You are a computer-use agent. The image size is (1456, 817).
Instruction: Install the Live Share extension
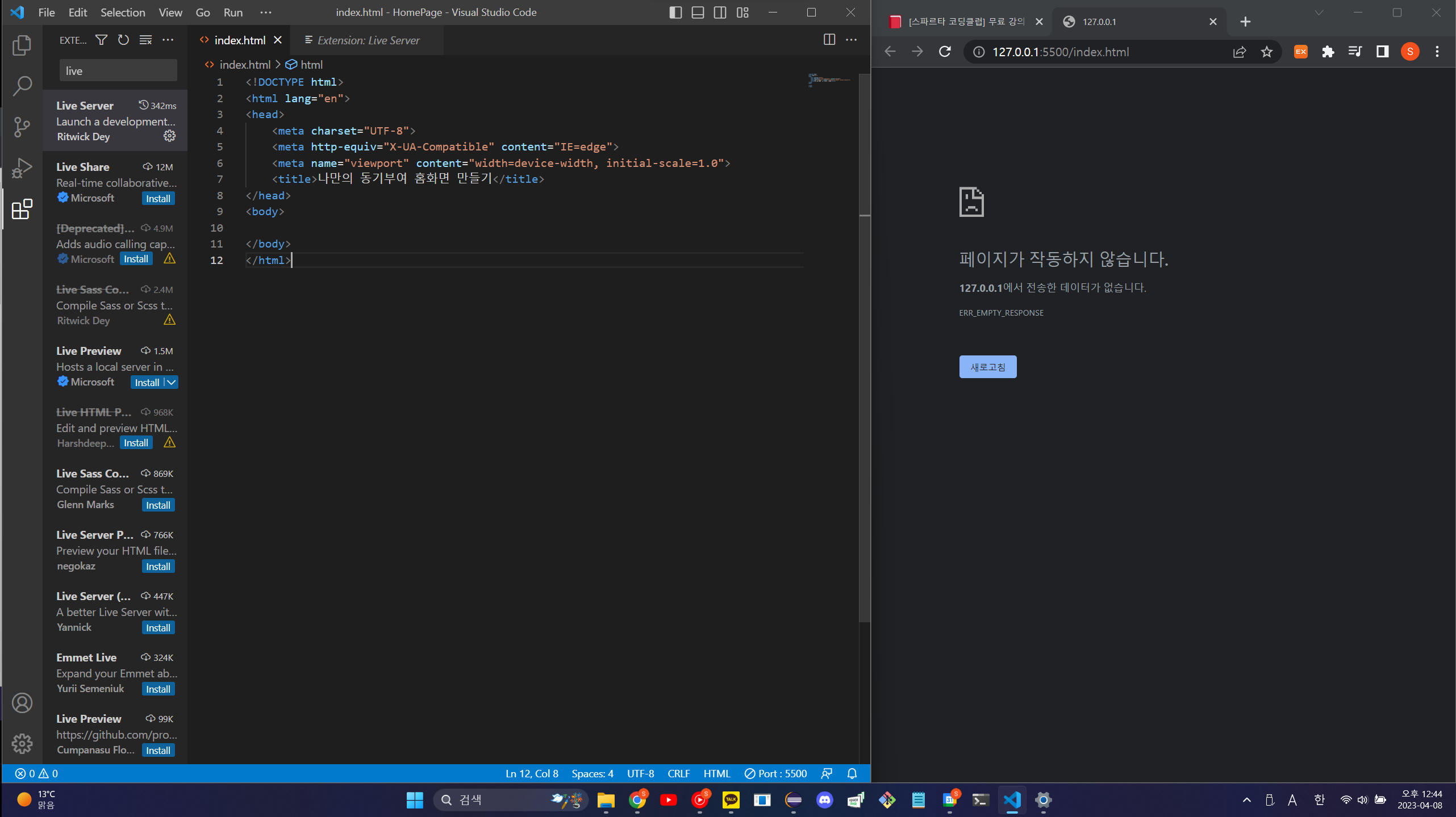point(158,199)
